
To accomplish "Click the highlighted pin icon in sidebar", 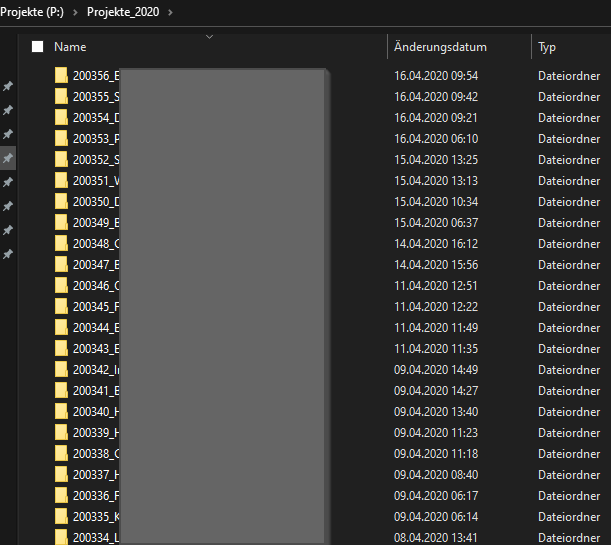I will click(x=8, y=158).
